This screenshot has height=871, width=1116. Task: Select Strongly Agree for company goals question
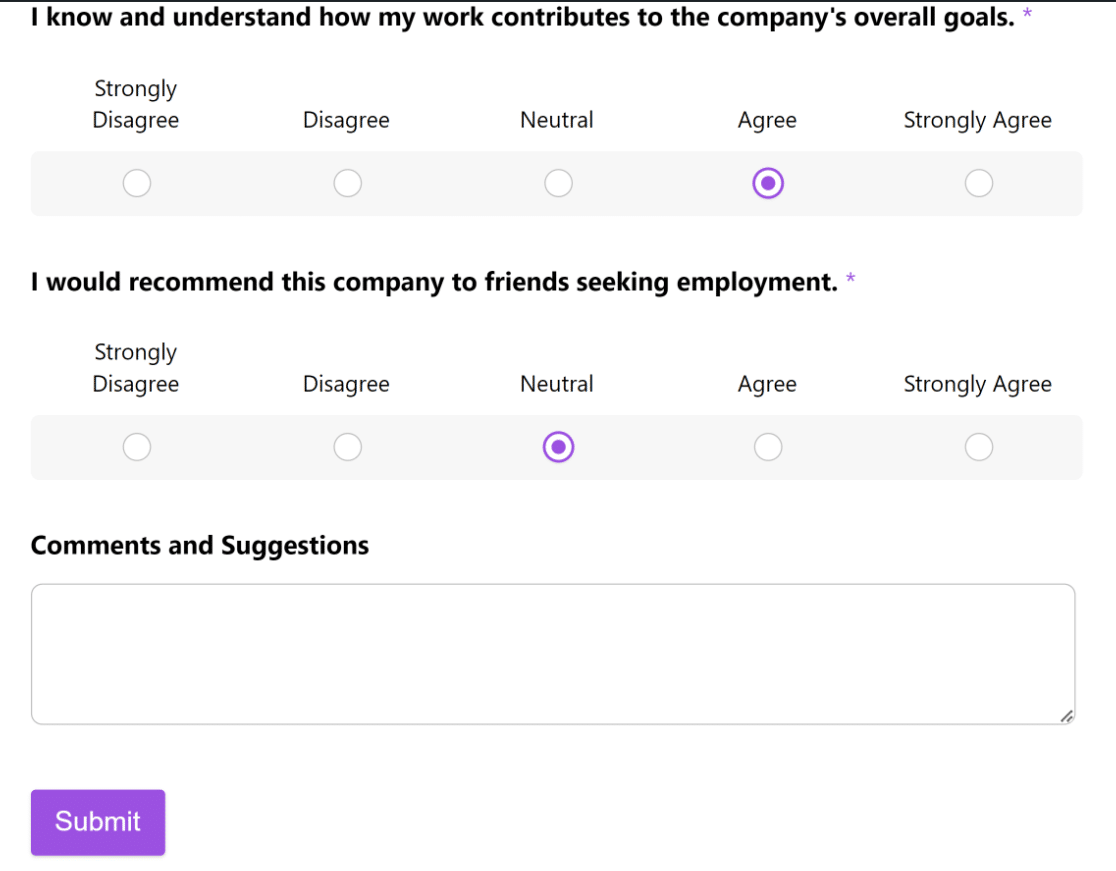979,184
